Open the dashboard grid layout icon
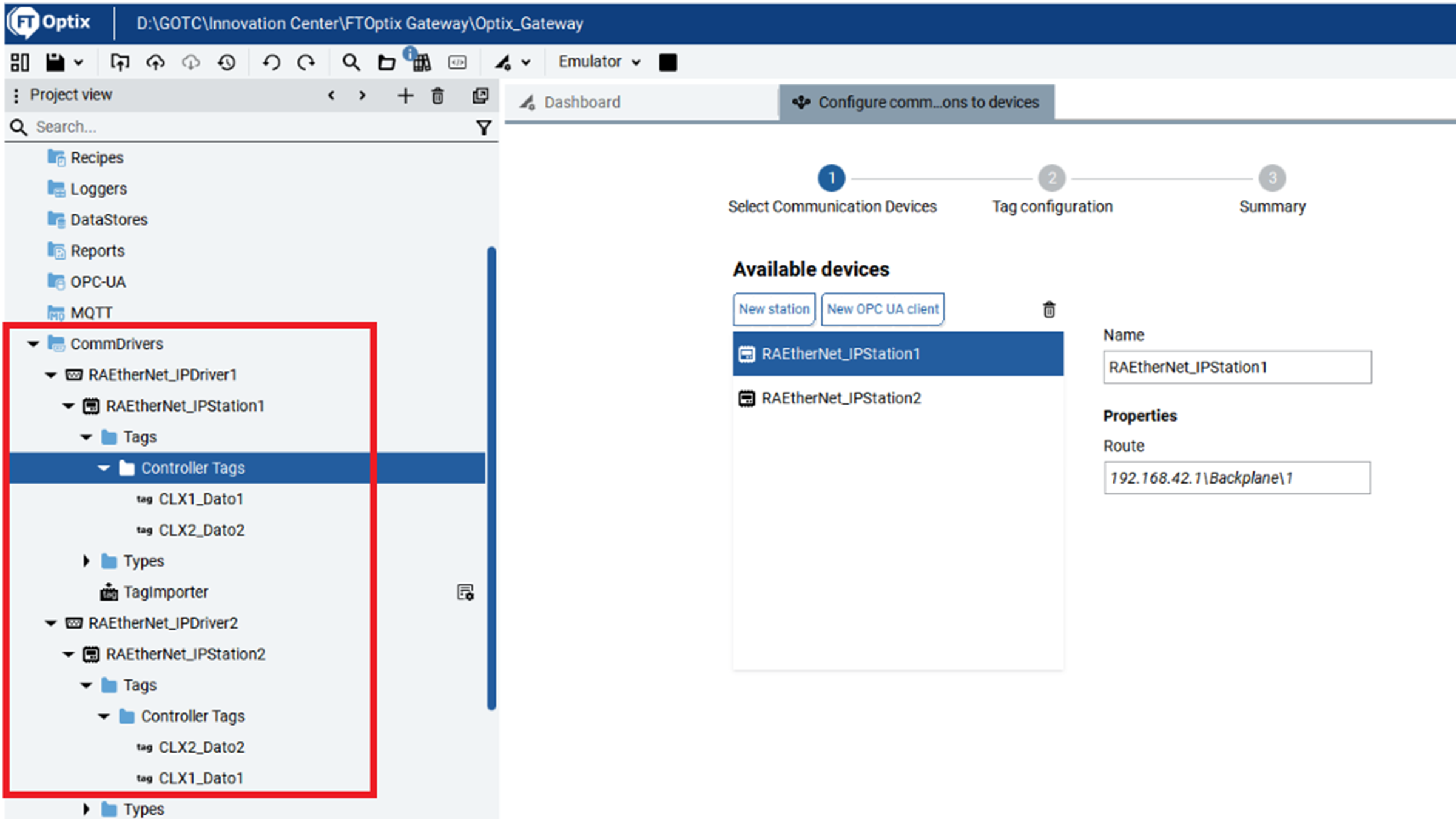Viewport: 1456px width, 819px height. (x=19, y=62)
